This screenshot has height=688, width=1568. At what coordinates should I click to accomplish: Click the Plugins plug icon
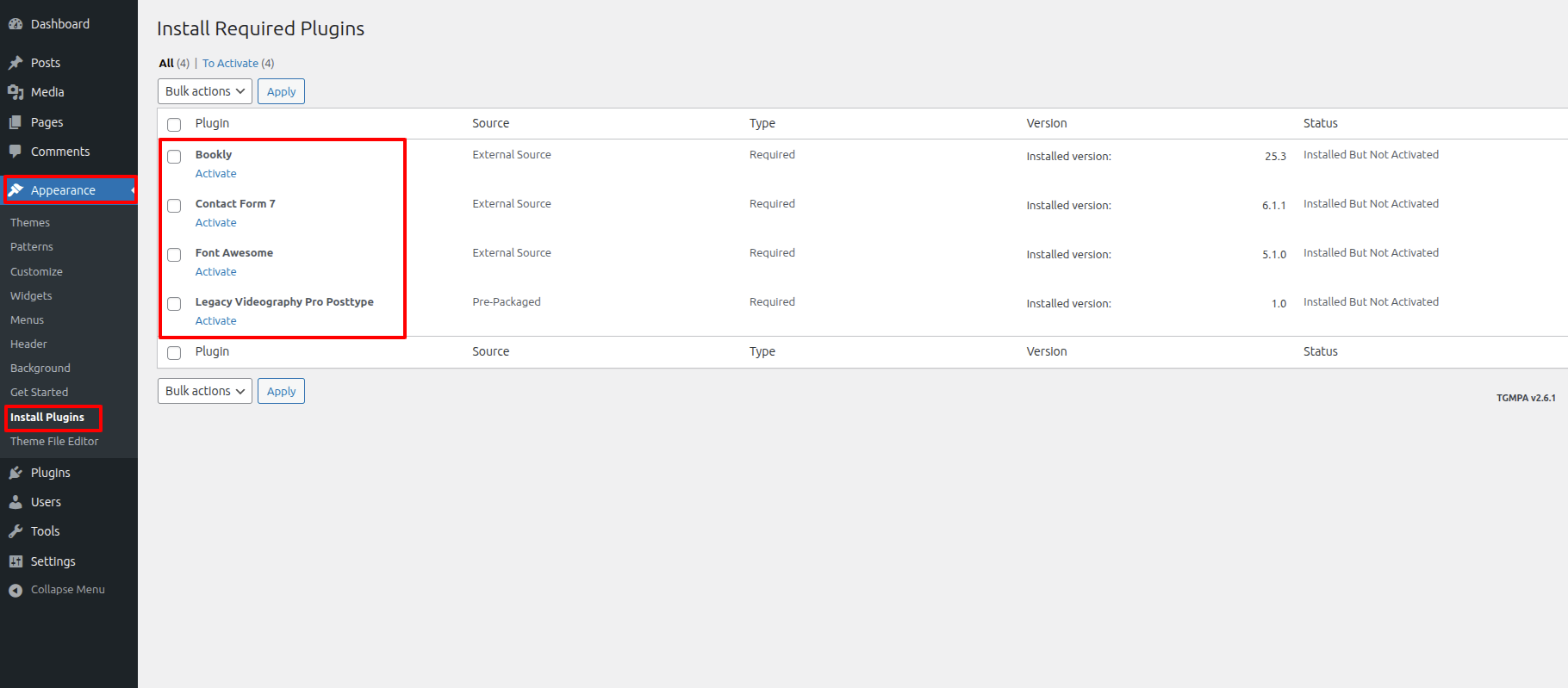click(x=16, y=473)
